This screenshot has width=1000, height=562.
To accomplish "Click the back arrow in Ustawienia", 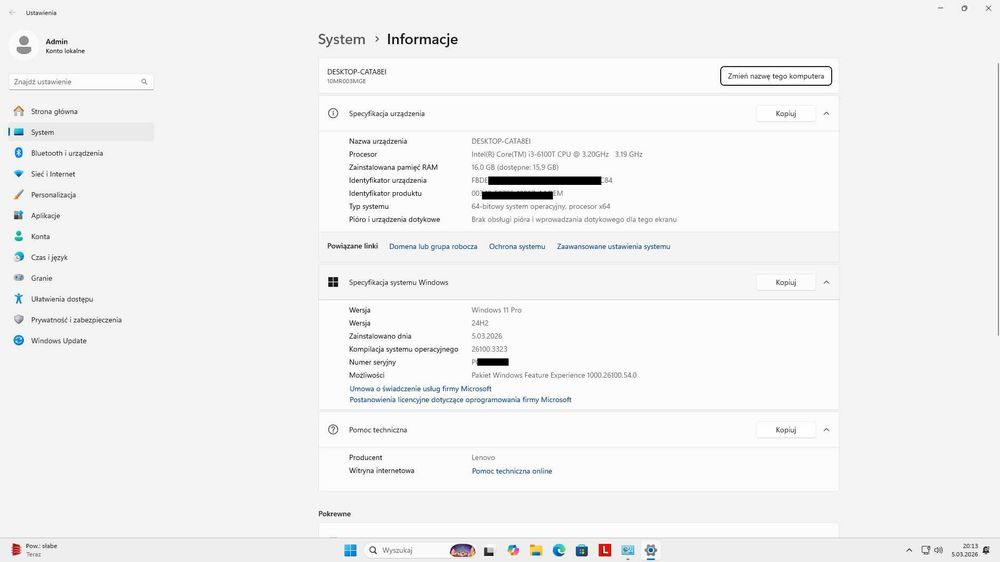I will (x=12, y=13).
